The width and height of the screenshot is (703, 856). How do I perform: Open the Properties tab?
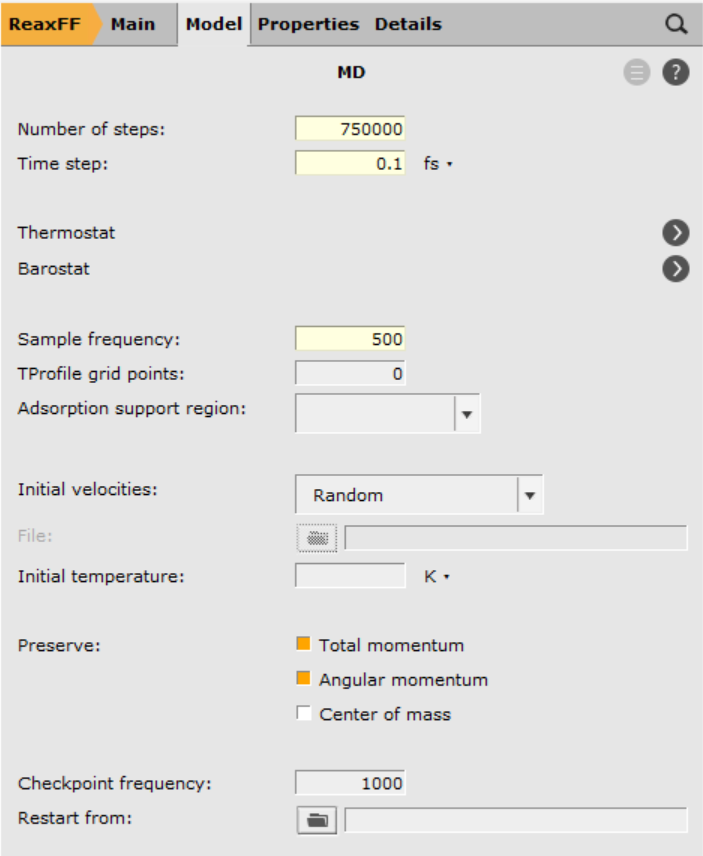[308, 24]
